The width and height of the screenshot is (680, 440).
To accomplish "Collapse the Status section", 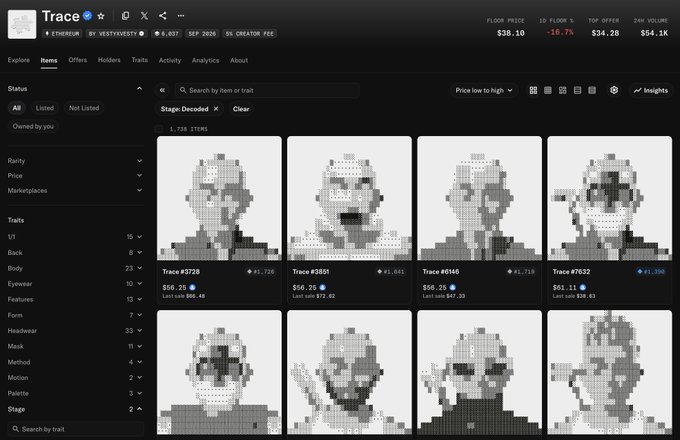I will [x=139, y=88].
